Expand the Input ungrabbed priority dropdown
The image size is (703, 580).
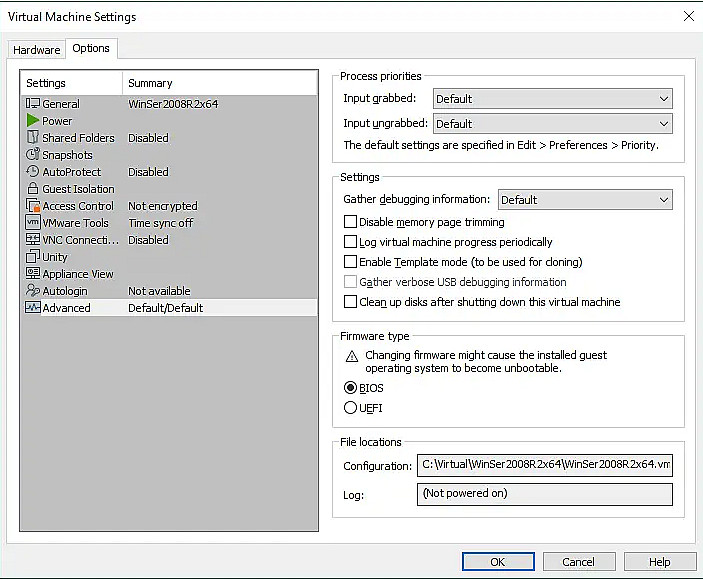point(552,124)
